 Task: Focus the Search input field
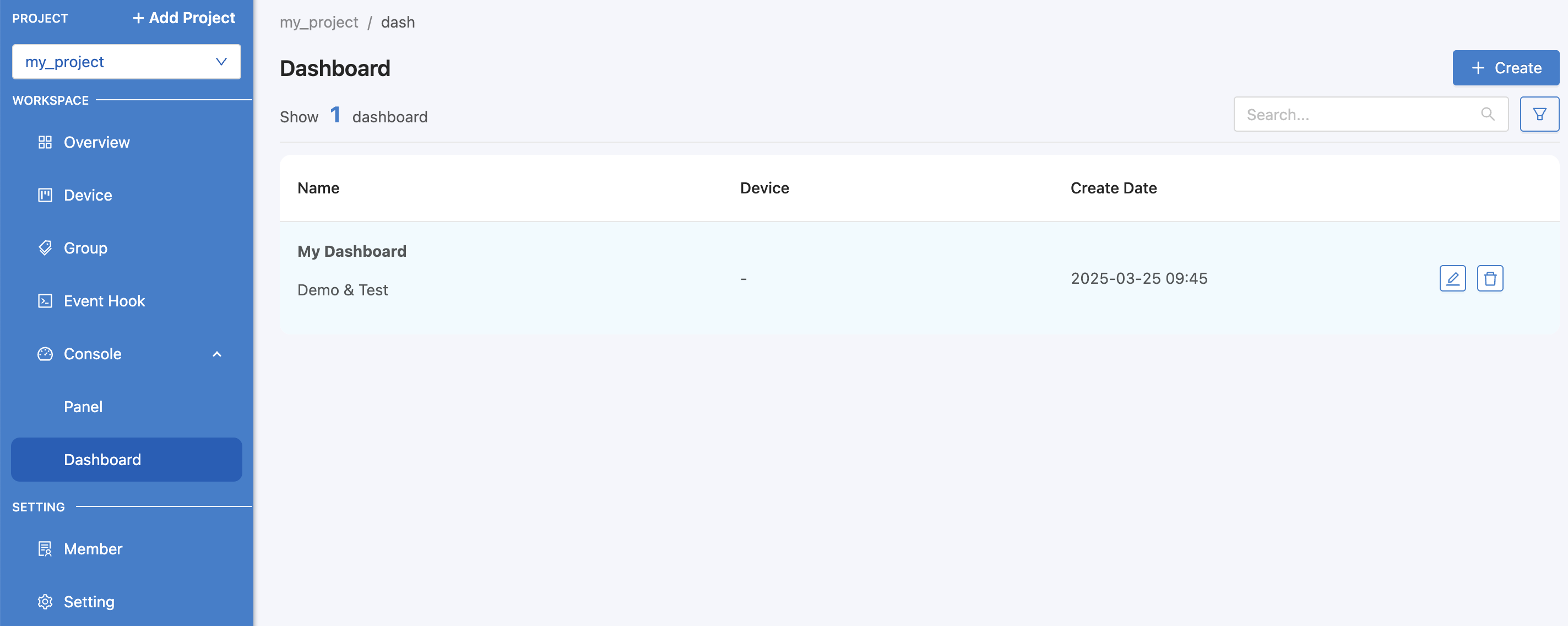(x=1371, y=114)
